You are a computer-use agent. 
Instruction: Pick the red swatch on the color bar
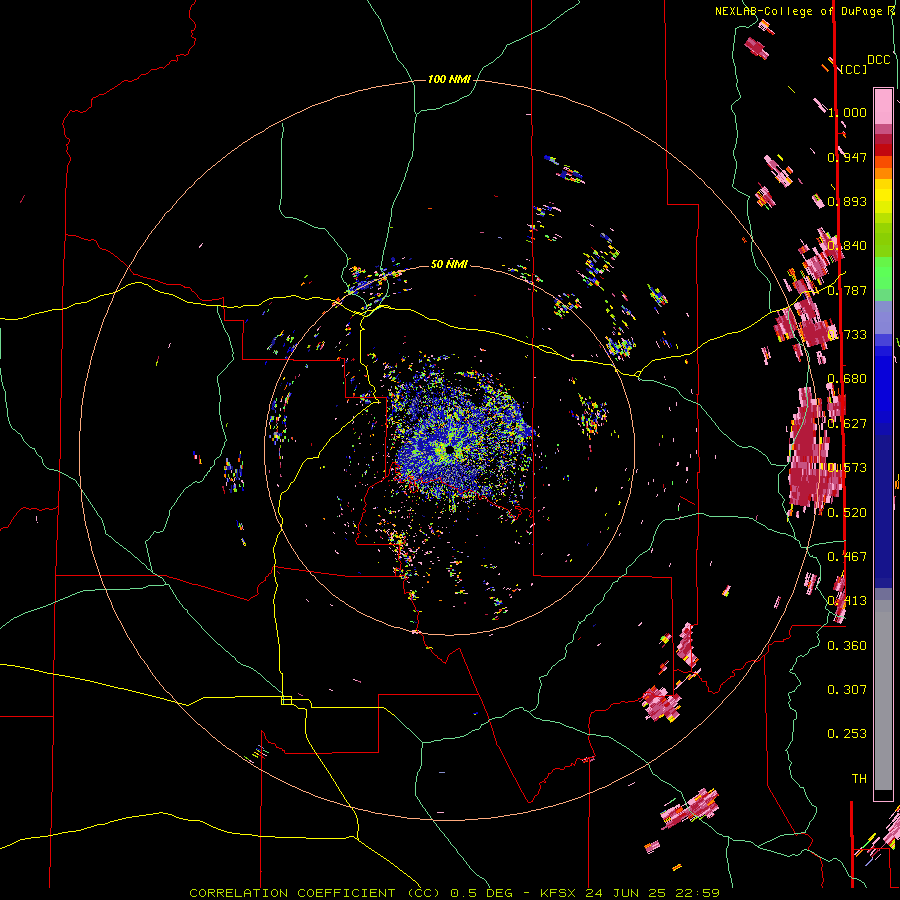tap(883, 150)
